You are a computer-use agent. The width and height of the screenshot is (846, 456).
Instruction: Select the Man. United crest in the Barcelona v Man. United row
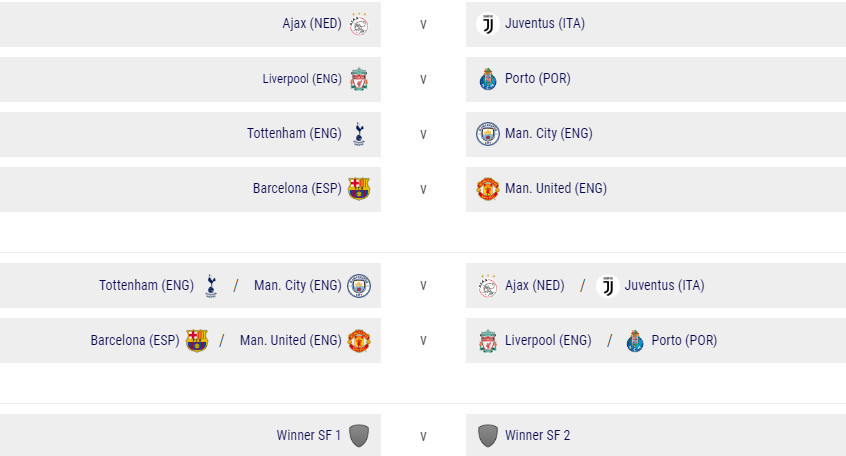[x=488, y=189]
